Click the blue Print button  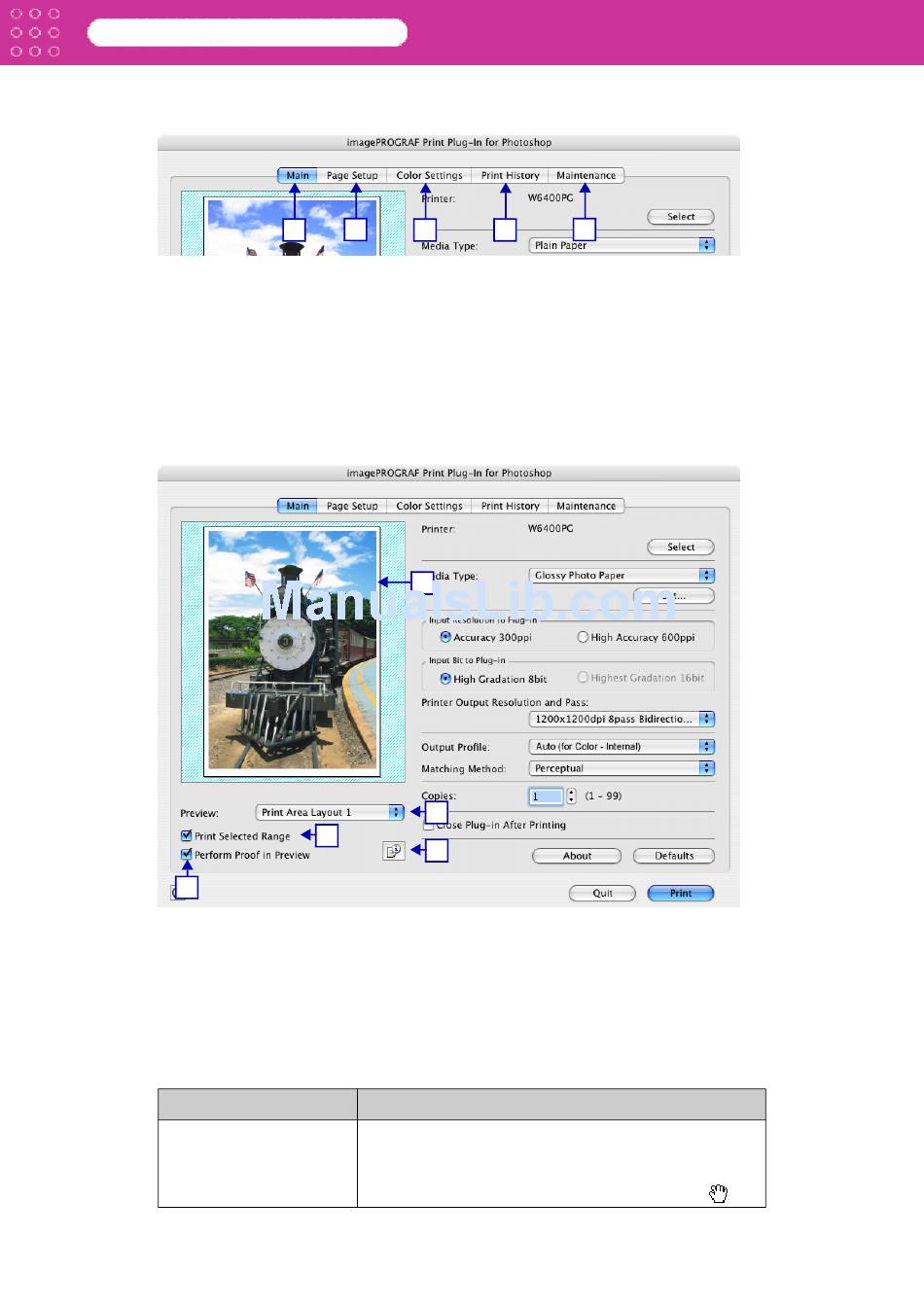(681, 893)
